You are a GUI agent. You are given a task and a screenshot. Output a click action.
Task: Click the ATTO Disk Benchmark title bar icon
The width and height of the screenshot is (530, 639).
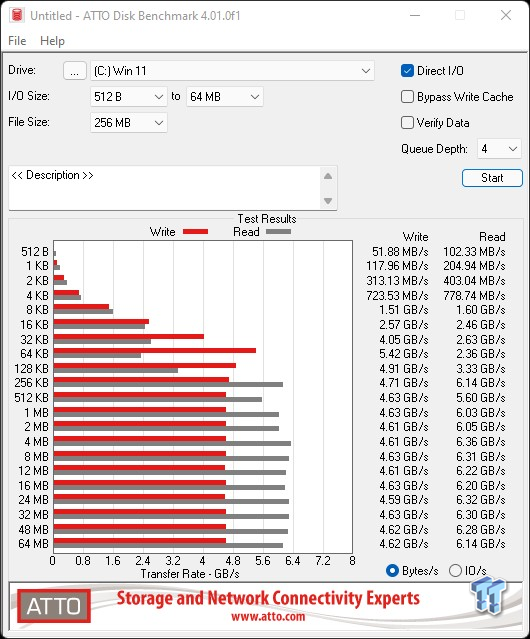[x=17, y=15]
